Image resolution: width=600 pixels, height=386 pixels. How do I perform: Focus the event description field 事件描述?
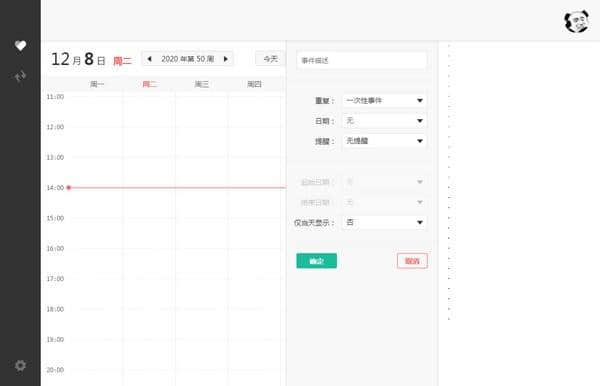362,60
